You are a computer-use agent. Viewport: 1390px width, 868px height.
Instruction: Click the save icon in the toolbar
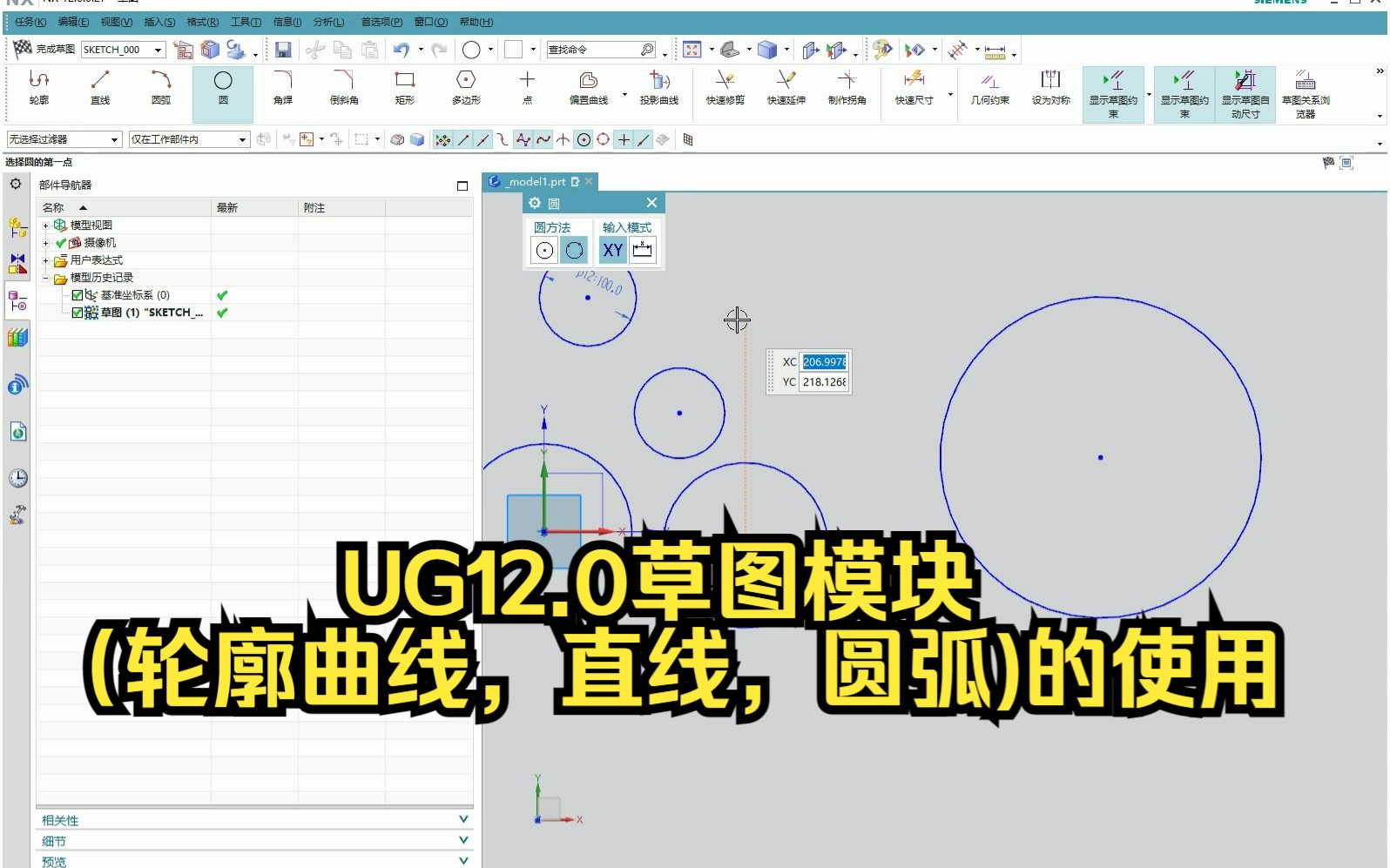283,50
